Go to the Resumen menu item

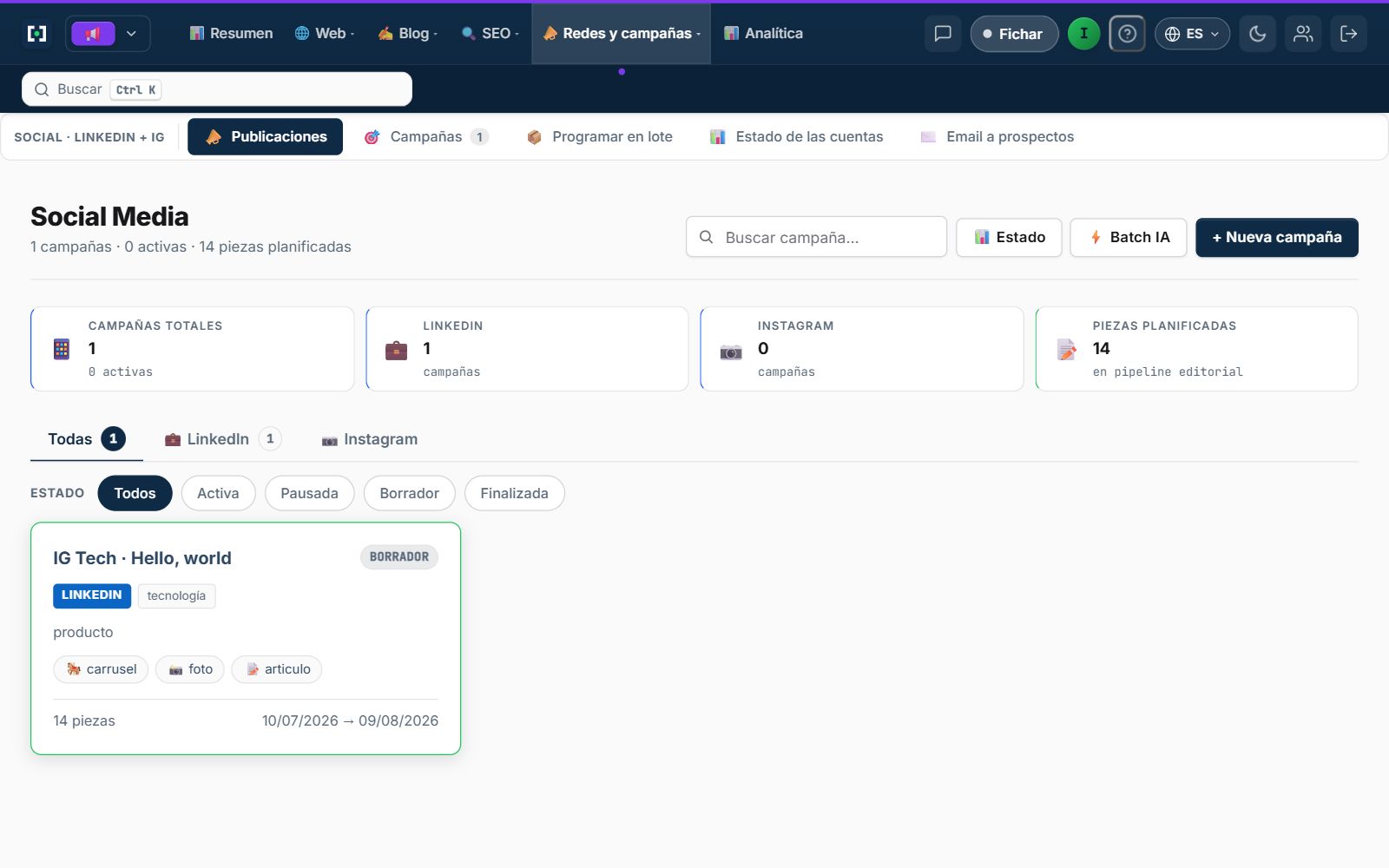231,33
